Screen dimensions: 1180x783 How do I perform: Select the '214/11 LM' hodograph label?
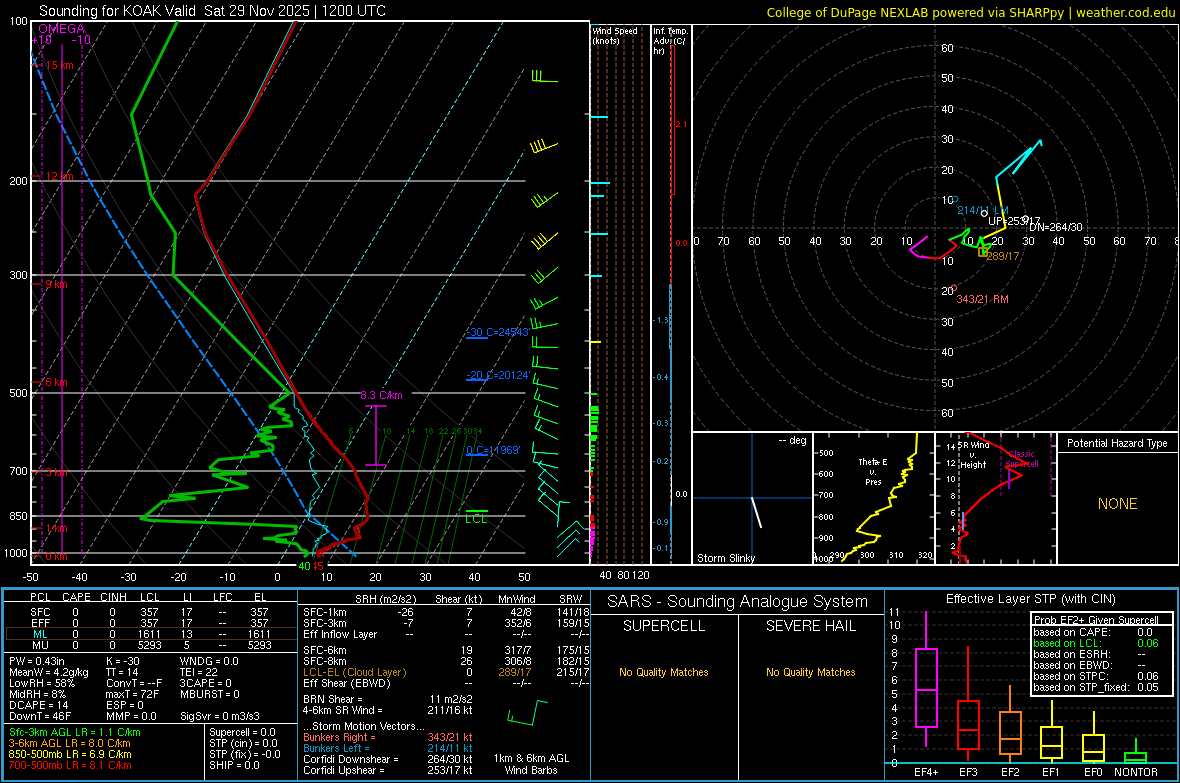(x=983, y=210)
